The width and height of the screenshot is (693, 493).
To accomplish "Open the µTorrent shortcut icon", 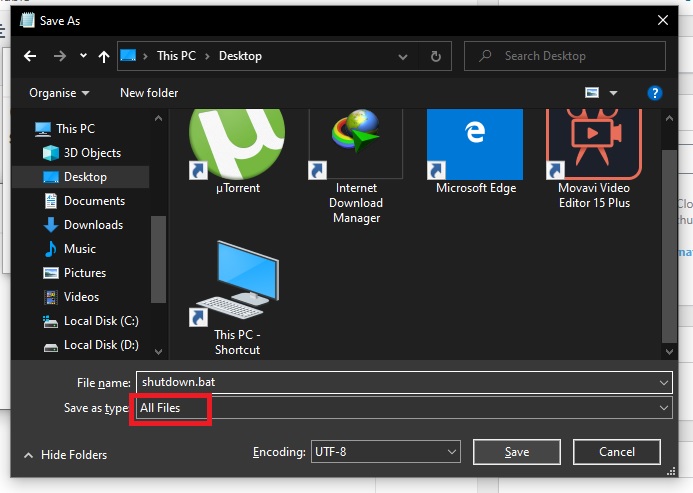I will [237, 147].
